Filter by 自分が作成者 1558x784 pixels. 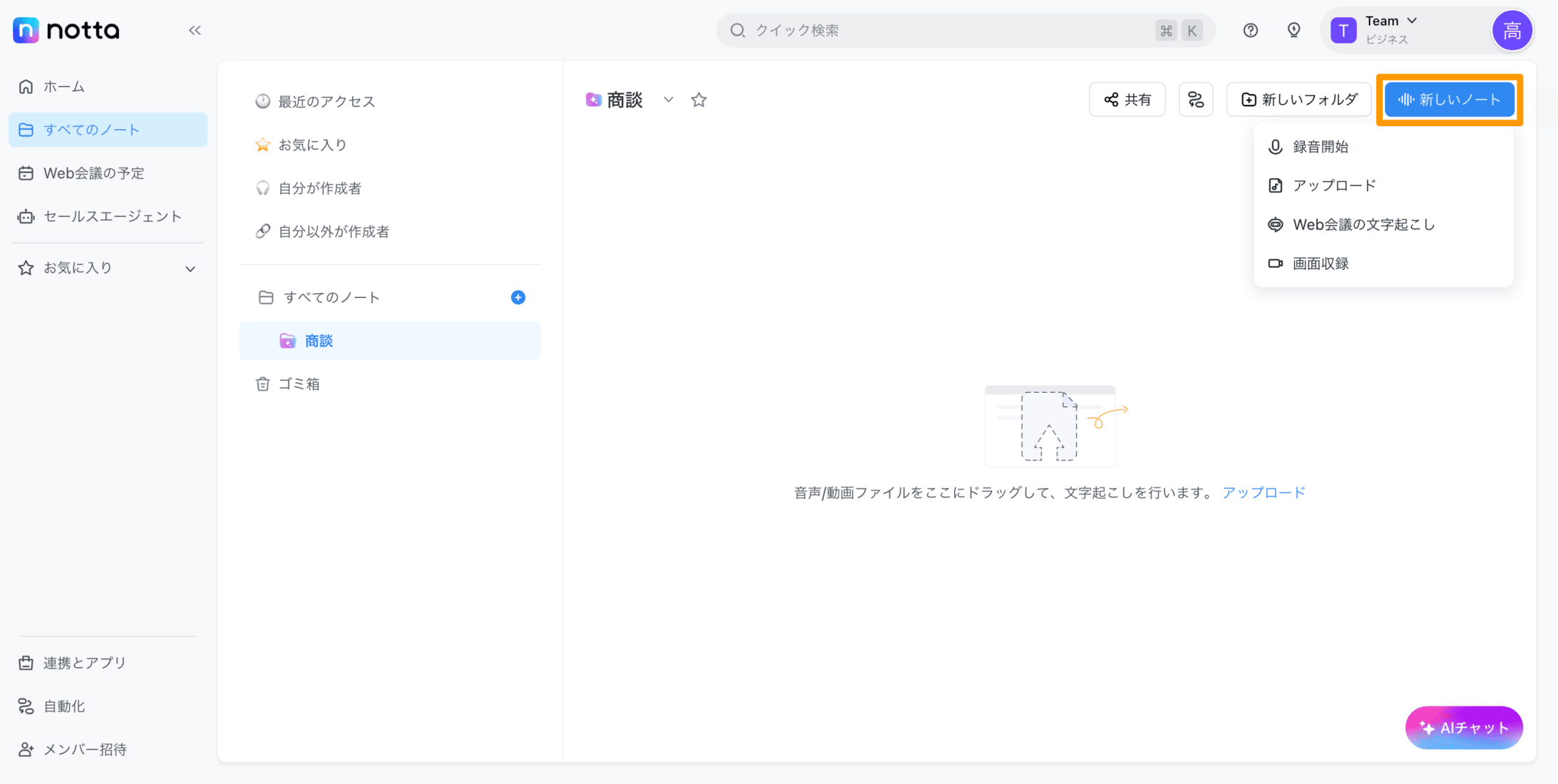pos(390,188)
